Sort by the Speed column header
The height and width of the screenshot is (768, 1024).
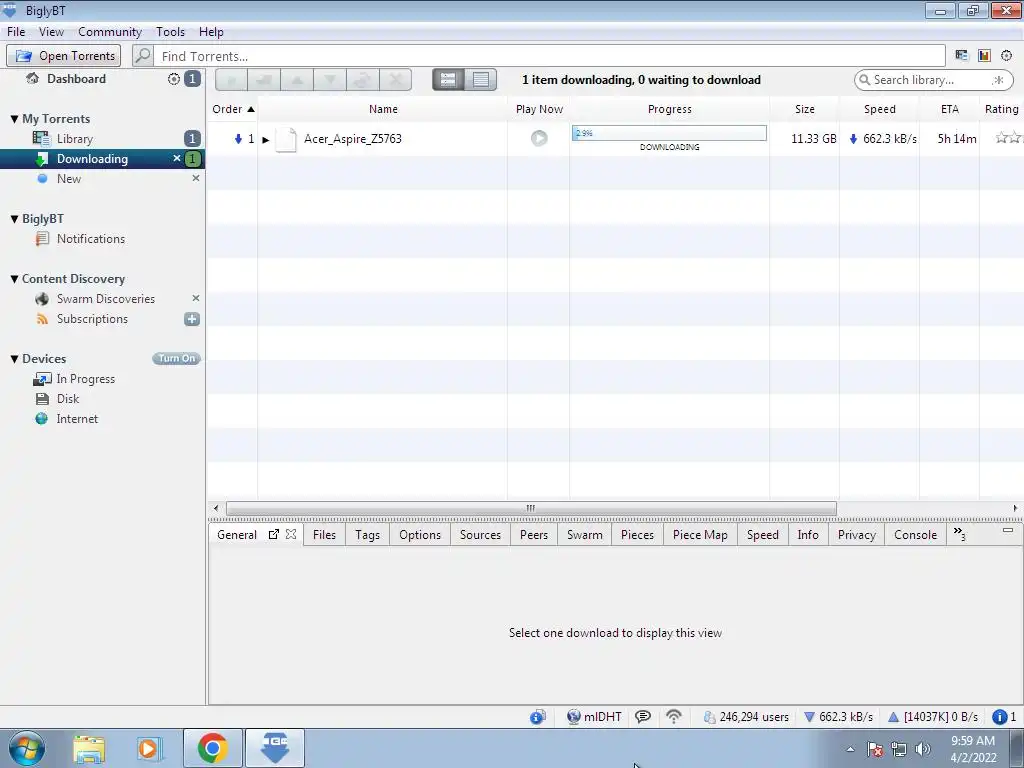point(880,109)
